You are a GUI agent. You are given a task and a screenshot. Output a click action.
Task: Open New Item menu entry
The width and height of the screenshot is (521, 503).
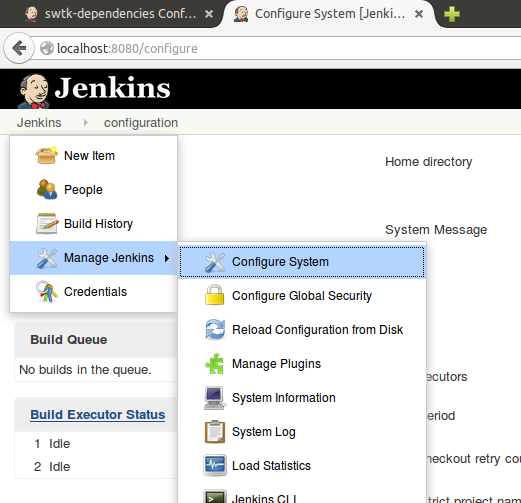tap(93, 156)
